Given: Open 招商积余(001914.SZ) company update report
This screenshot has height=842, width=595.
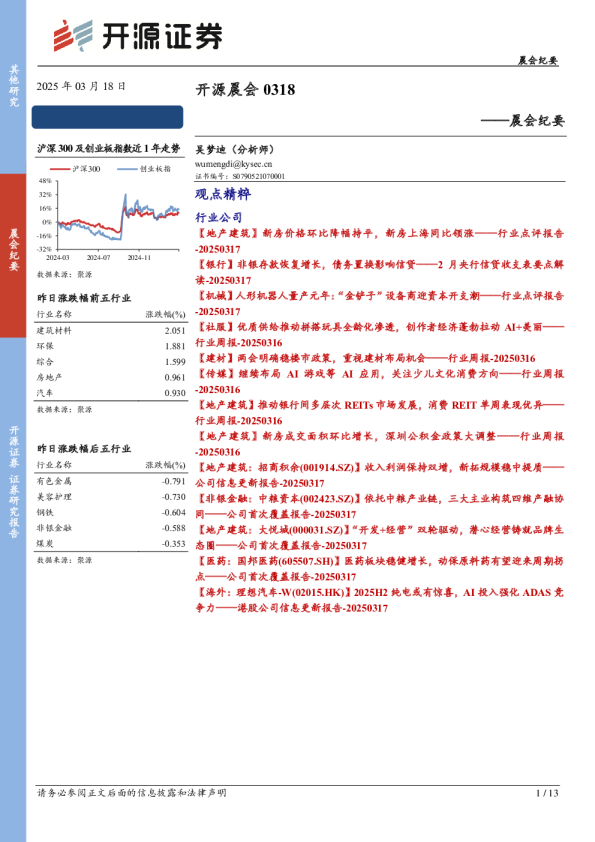Looking at the screenshot, I should [x=379, y=475].
